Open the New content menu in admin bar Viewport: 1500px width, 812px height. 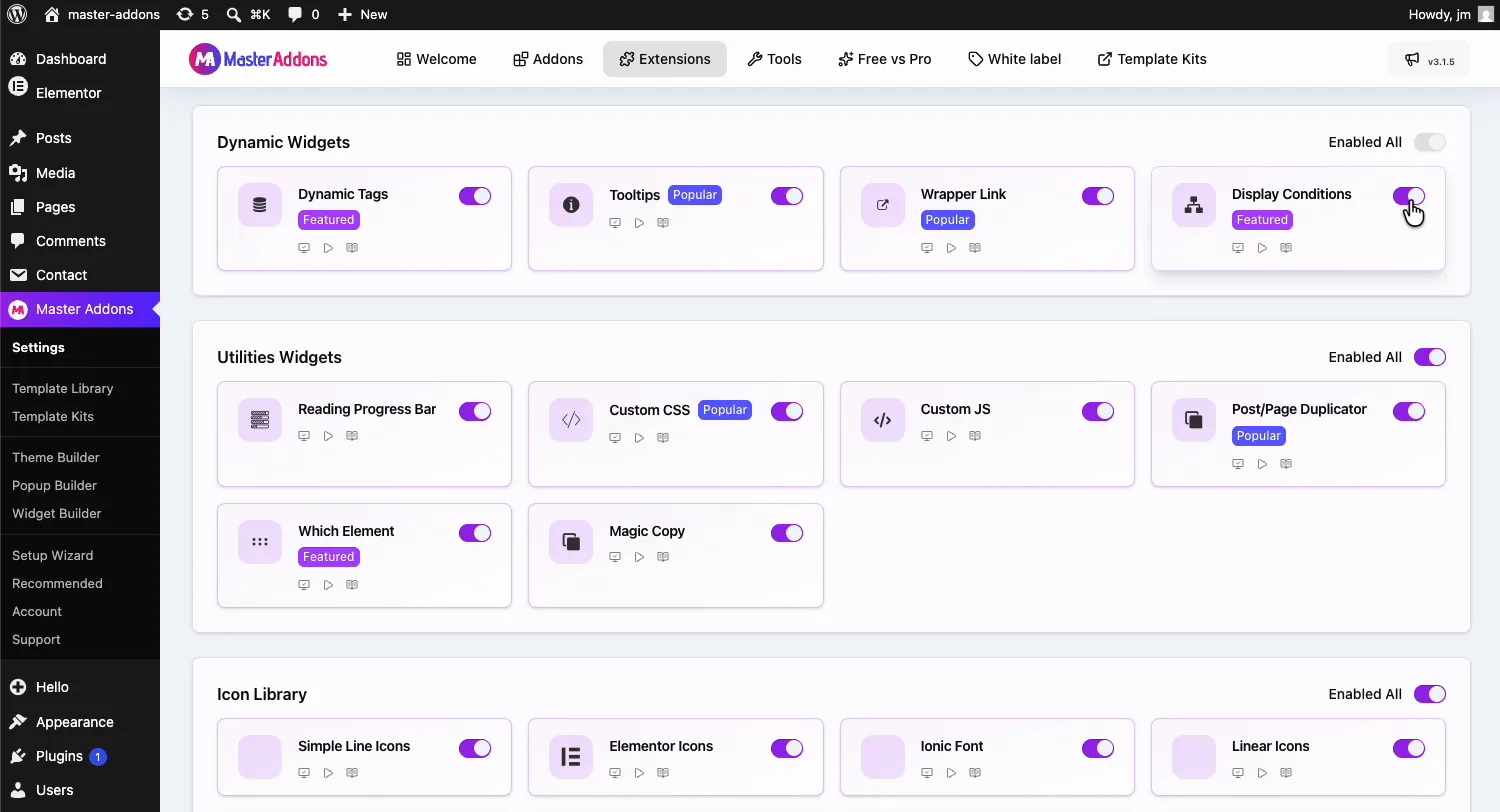coord(362,14)
